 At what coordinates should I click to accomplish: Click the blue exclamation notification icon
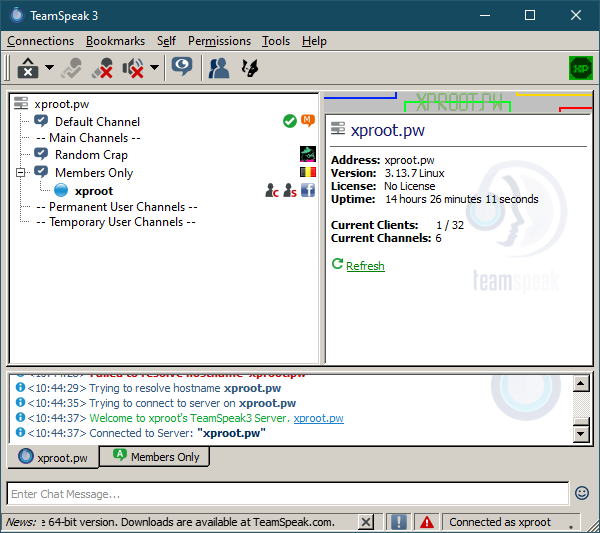[x=398, y=522]
